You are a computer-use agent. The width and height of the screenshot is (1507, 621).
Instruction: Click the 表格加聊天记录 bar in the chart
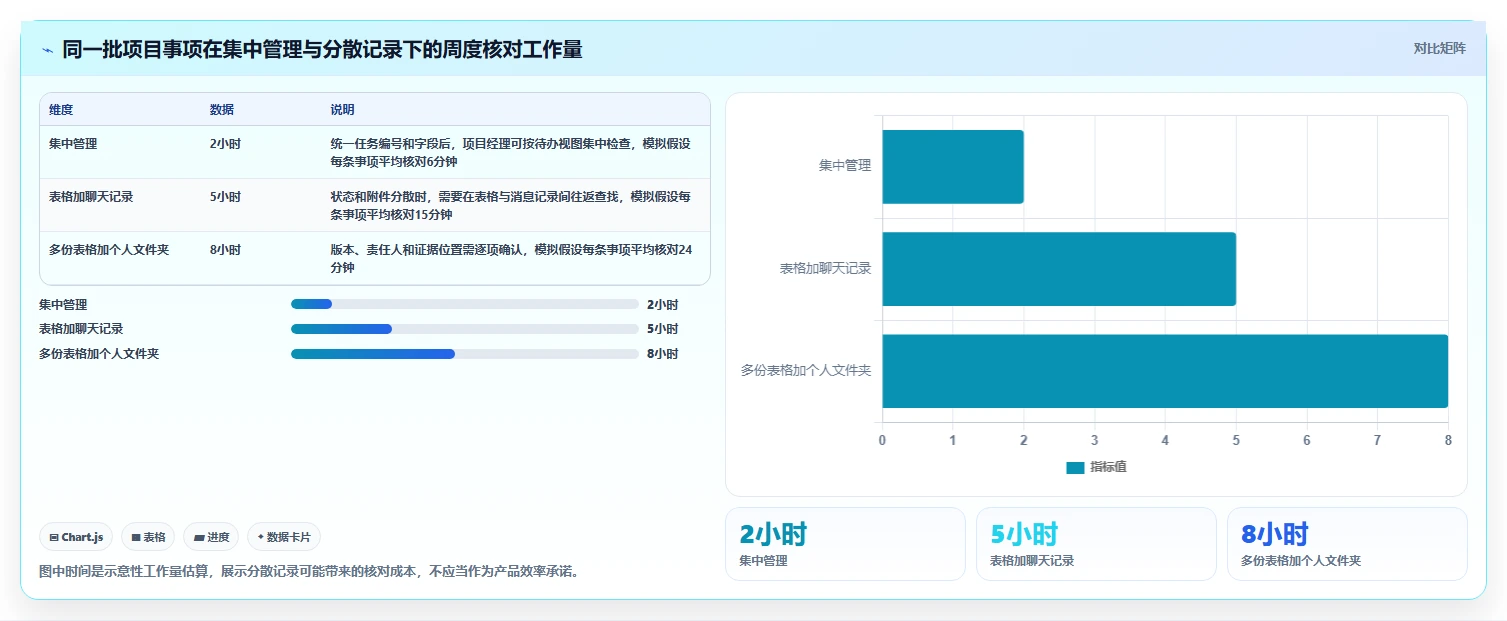click(x=1059, y=269)
